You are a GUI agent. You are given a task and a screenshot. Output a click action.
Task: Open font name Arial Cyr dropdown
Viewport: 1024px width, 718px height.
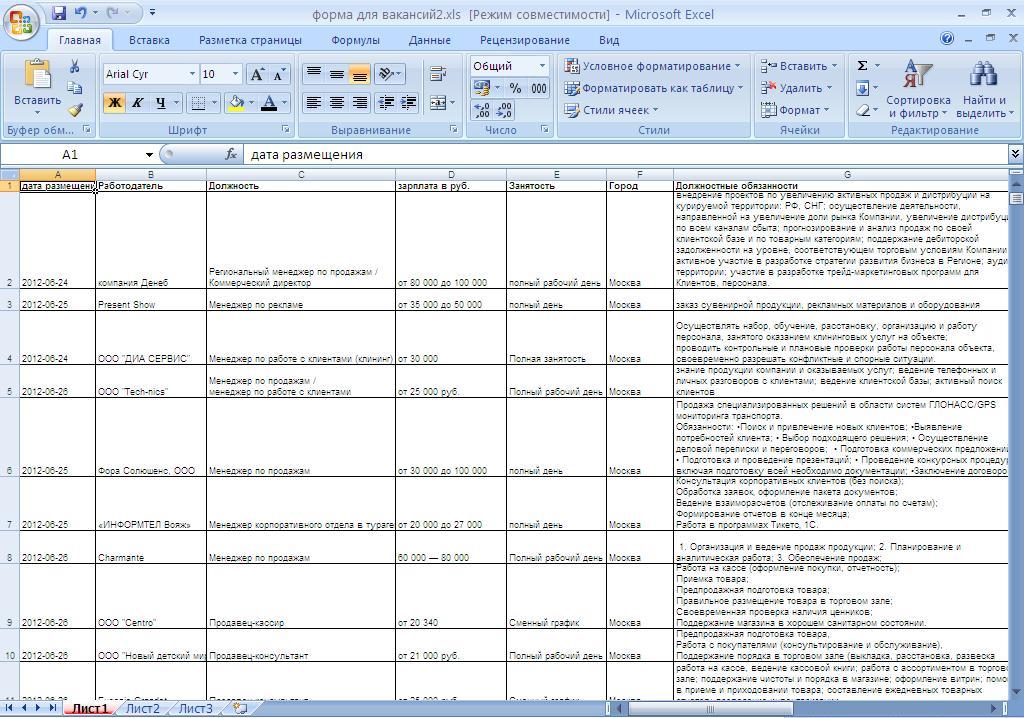(192, 74)
